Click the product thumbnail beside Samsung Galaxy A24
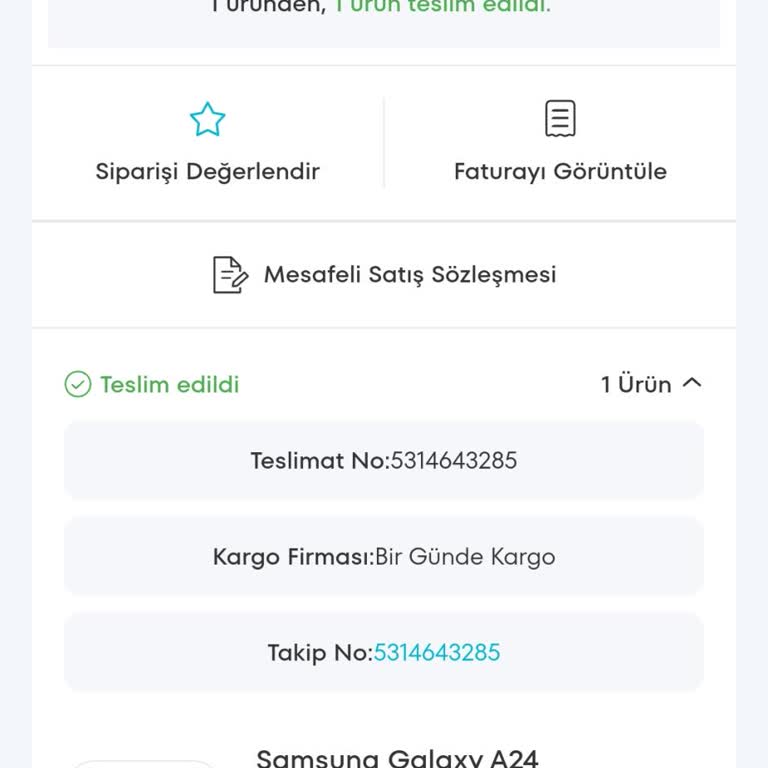 pyautogui.click(x=142, y=763)
